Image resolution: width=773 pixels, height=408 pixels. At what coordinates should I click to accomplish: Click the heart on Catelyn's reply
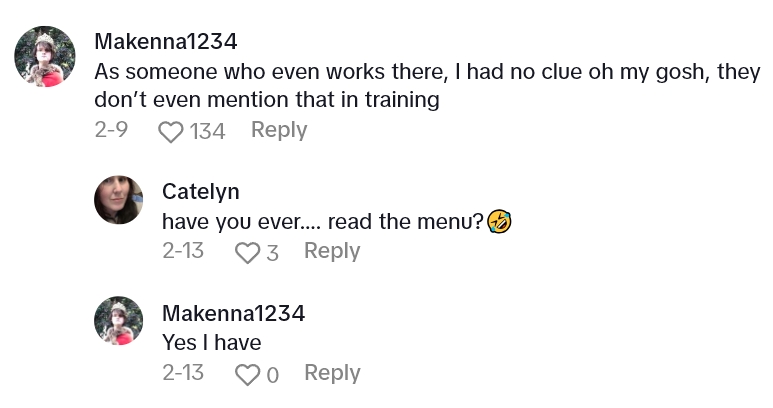[x=247, y=252]
